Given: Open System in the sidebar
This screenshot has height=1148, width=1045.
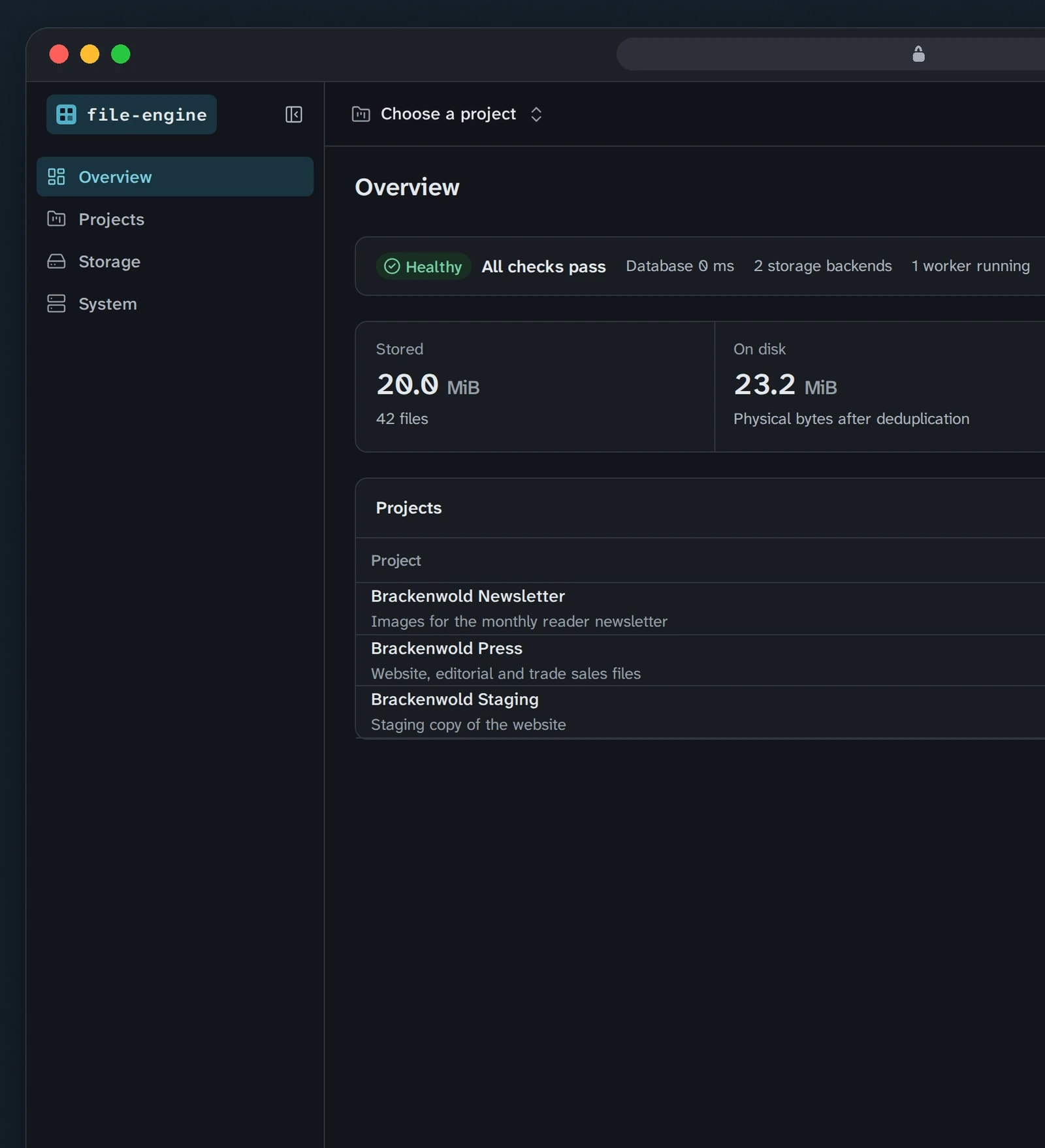Looking at the screenshot, I should pos(175,304).
